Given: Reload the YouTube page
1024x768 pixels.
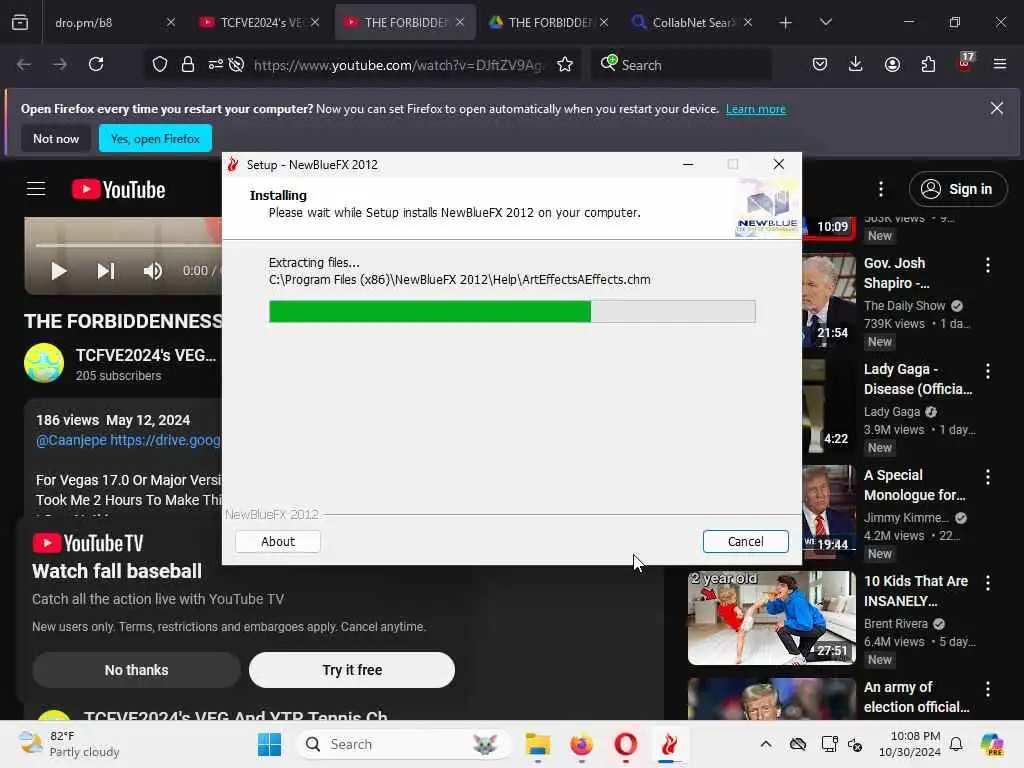Looking at the screenshot, I should pyautogui.click(x=96, y=64).
